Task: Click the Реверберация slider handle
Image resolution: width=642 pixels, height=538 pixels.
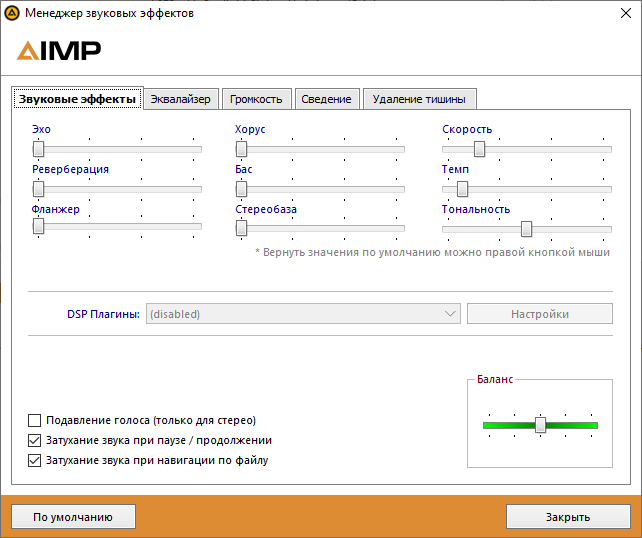Action: (x=38, y=188)
